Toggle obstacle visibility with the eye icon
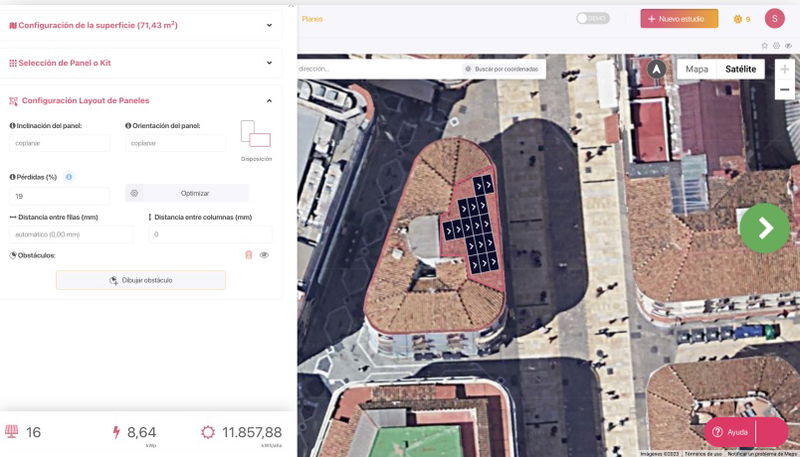Screen dimensions: 800x457 click(264, 255)
